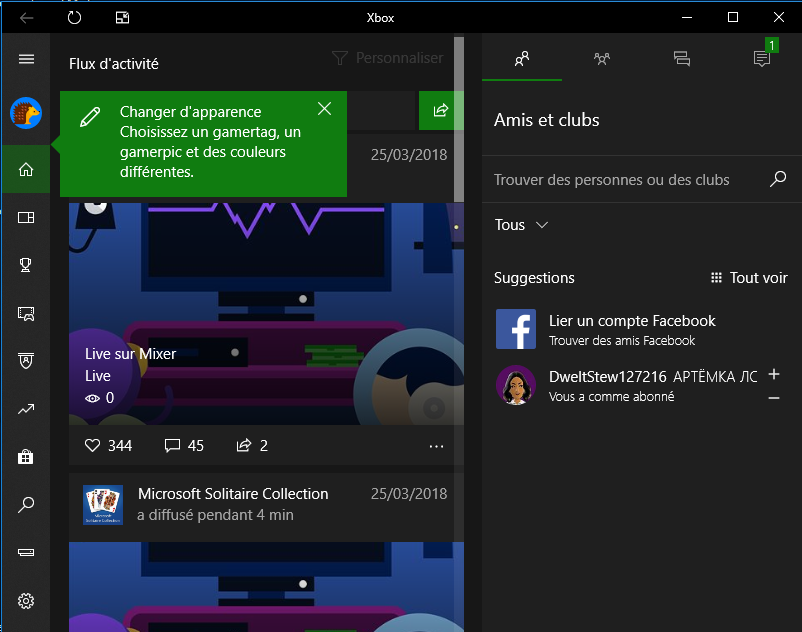Open the Live sur Mixer stream thumbnail
This screenshot has height=632, width=802.
pos(266,313)
